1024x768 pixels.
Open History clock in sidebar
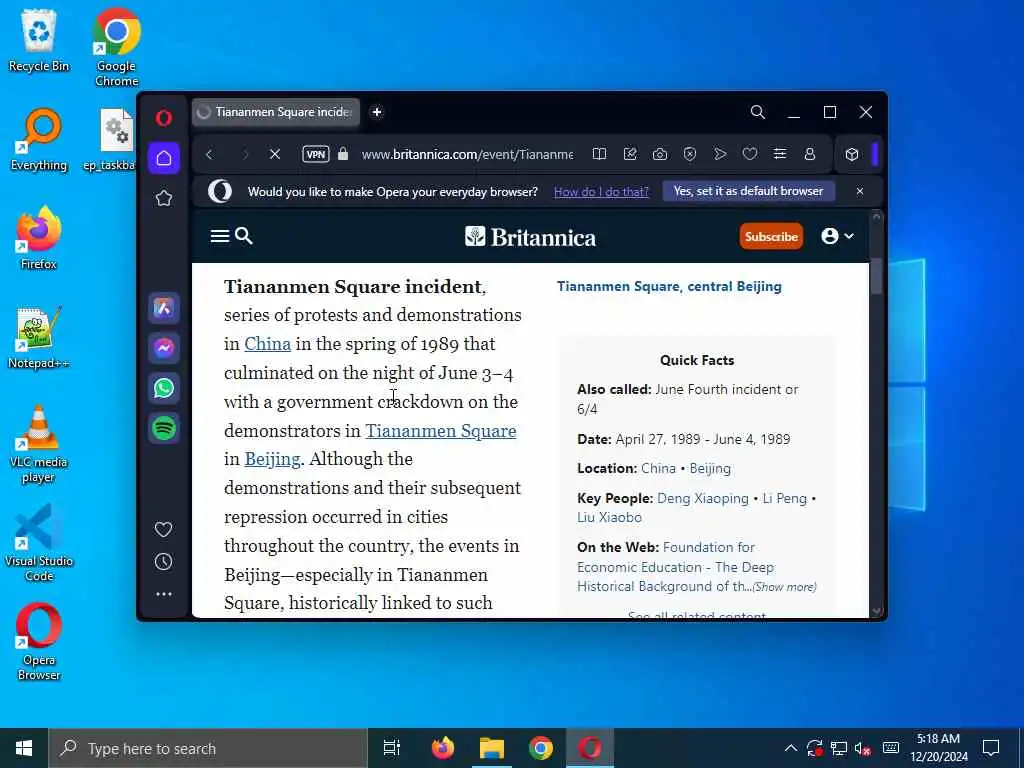pos(163,562)
